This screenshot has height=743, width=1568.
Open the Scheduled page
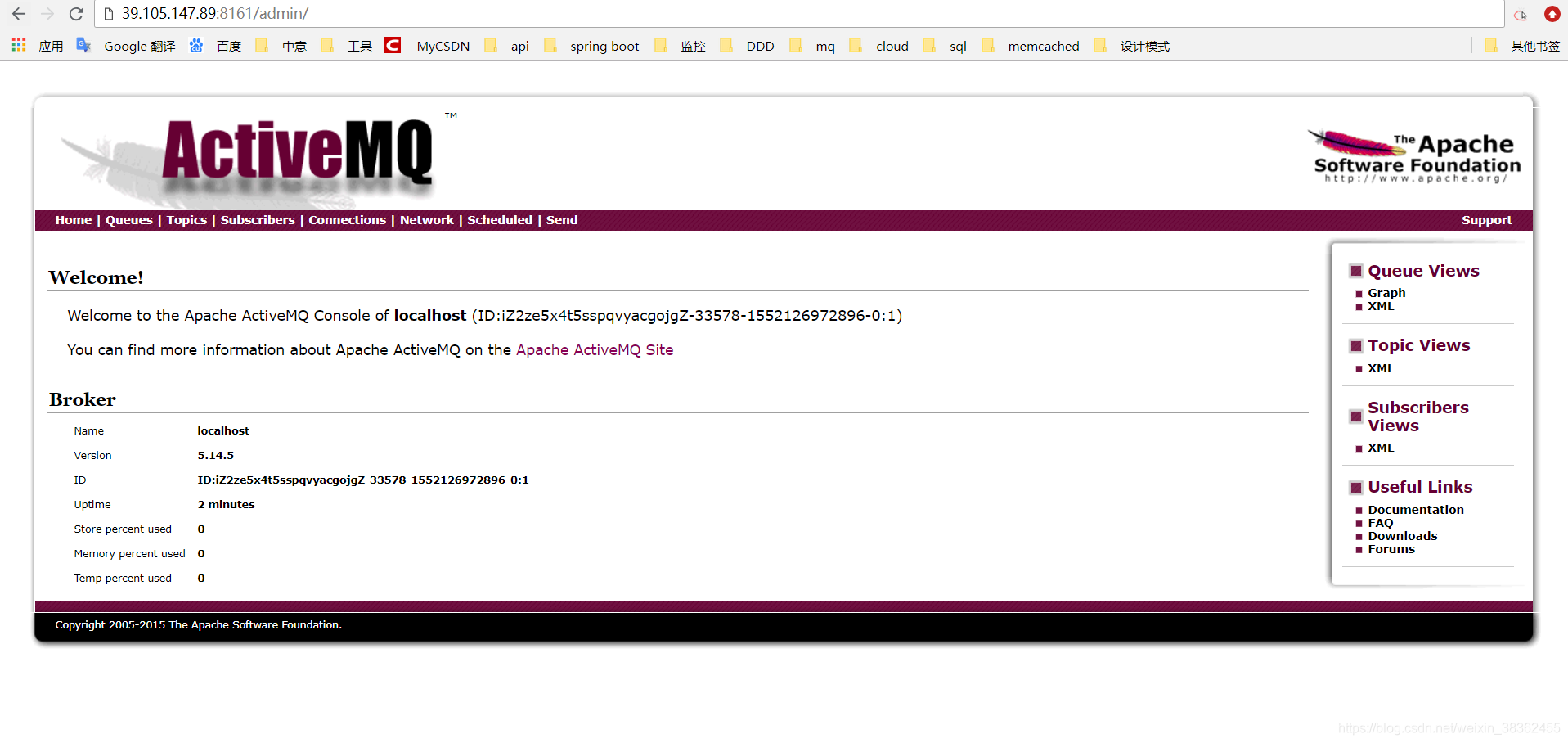click(500, 220)
